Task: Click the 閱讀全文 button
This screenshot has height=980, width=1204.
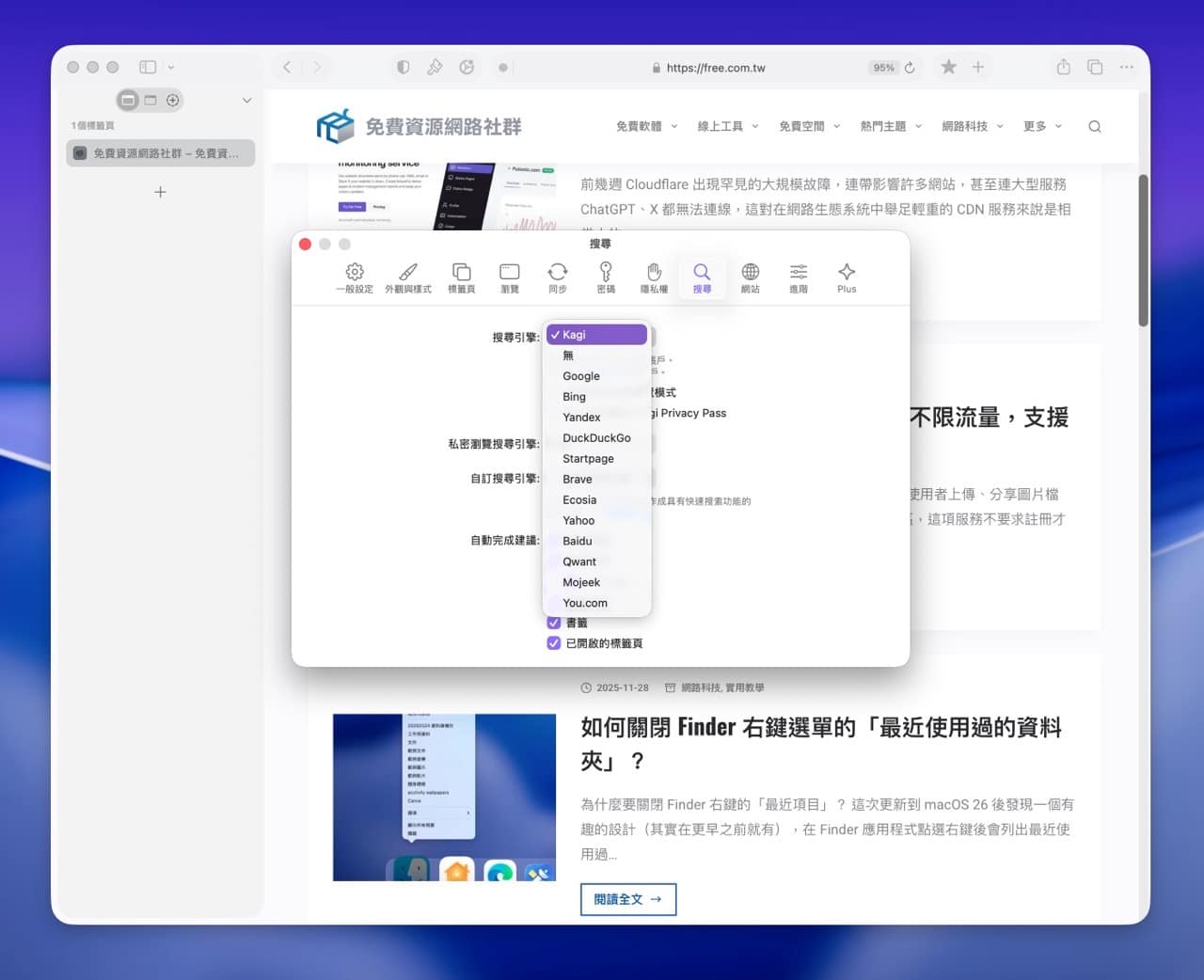Action: (x=627, y=899)
